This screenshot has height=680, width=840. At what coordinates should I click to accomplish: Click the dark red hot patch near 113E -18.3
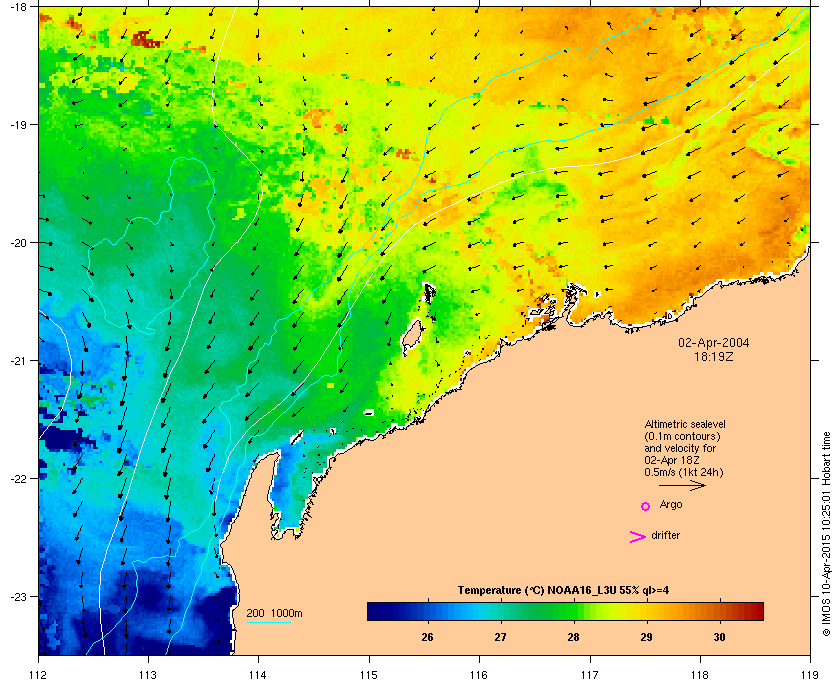(145, 39)
